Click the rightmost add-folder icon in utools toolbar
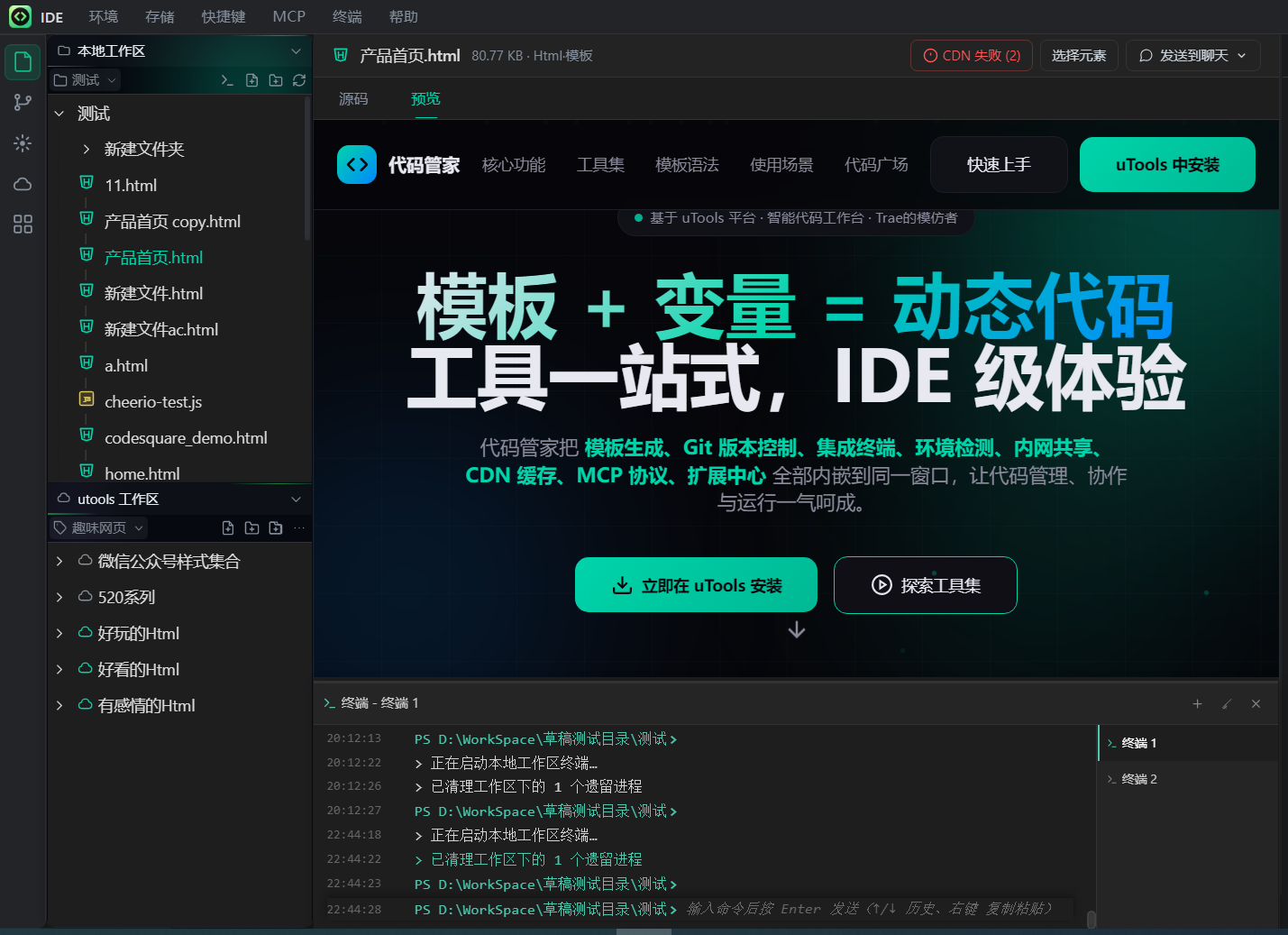 (276, 527)
